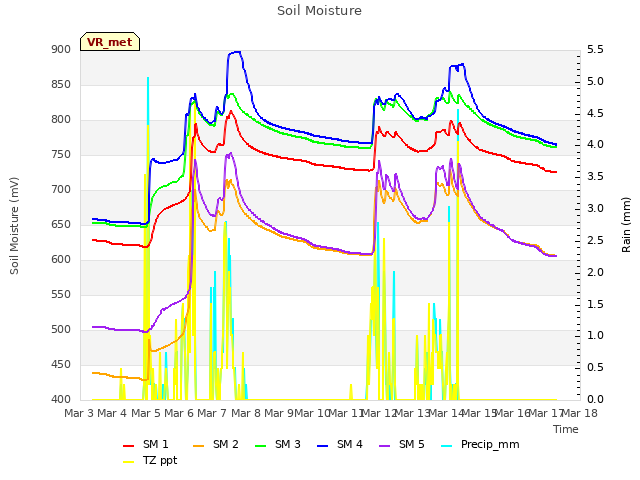640x480 pixels.
Task: Click the 3.0 right axis tick label
Action: click(595, 209)
